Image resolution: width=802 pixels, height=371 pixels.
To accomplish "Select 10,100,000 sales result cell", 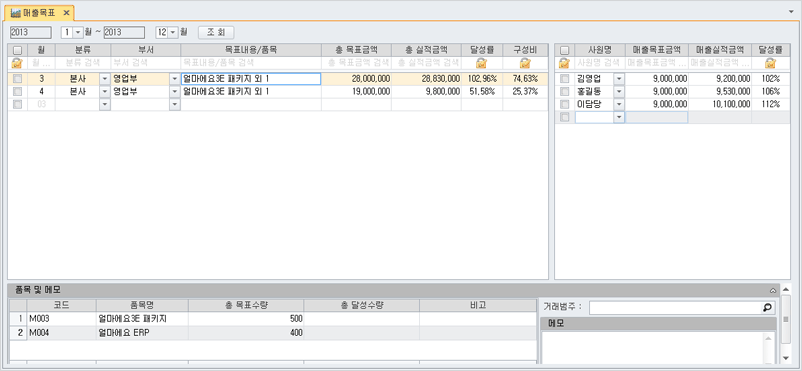I will (720, 104).
